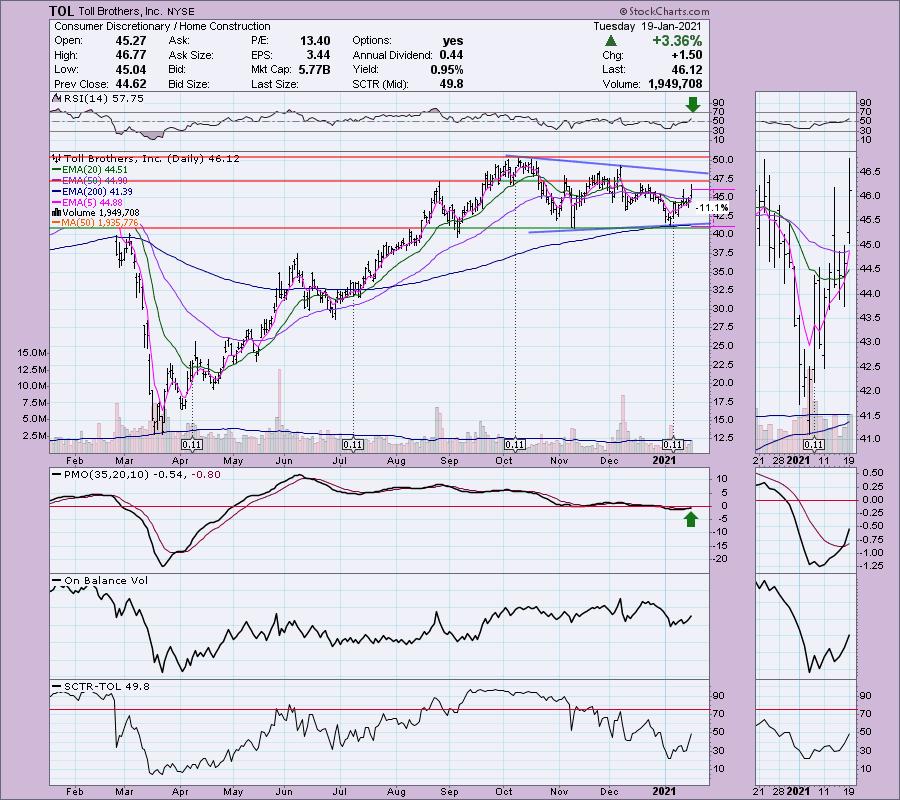
Task: Click the Annual Dividend value 0.44
Action: coord(451,55)
